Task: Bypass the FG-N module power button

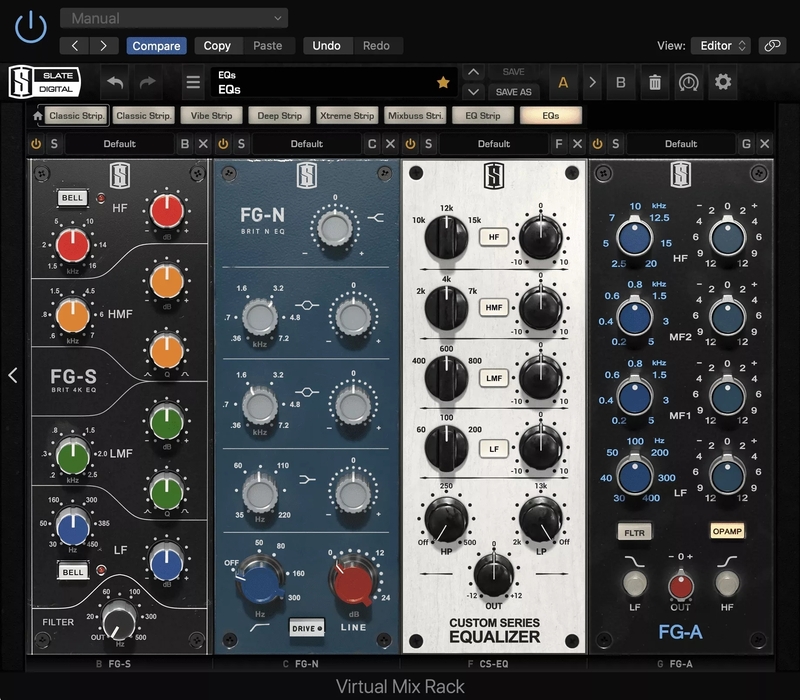Action: [223, 144]
